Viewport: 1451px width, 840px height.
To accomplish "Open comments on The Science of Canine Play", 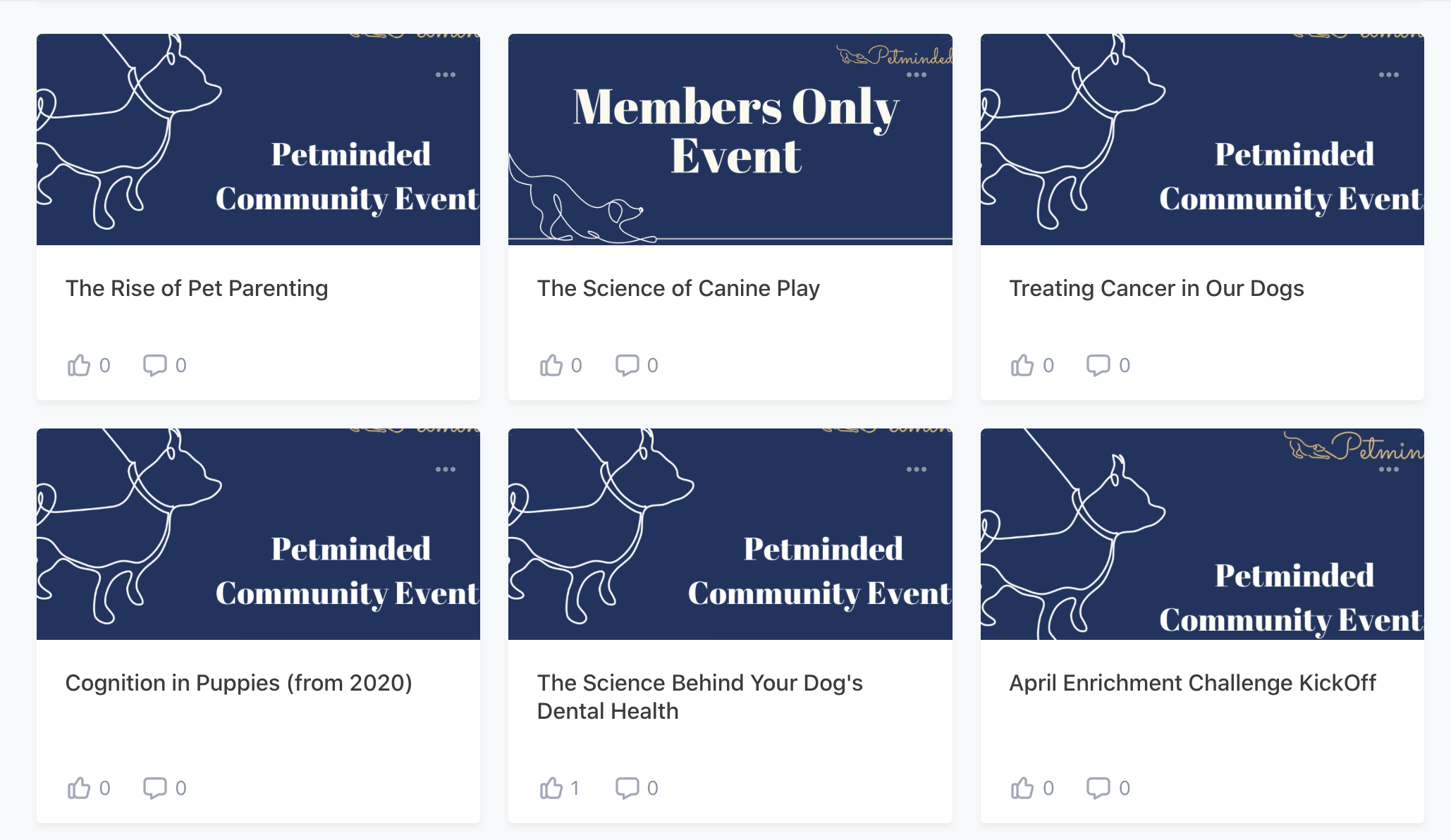I will 627,365.
